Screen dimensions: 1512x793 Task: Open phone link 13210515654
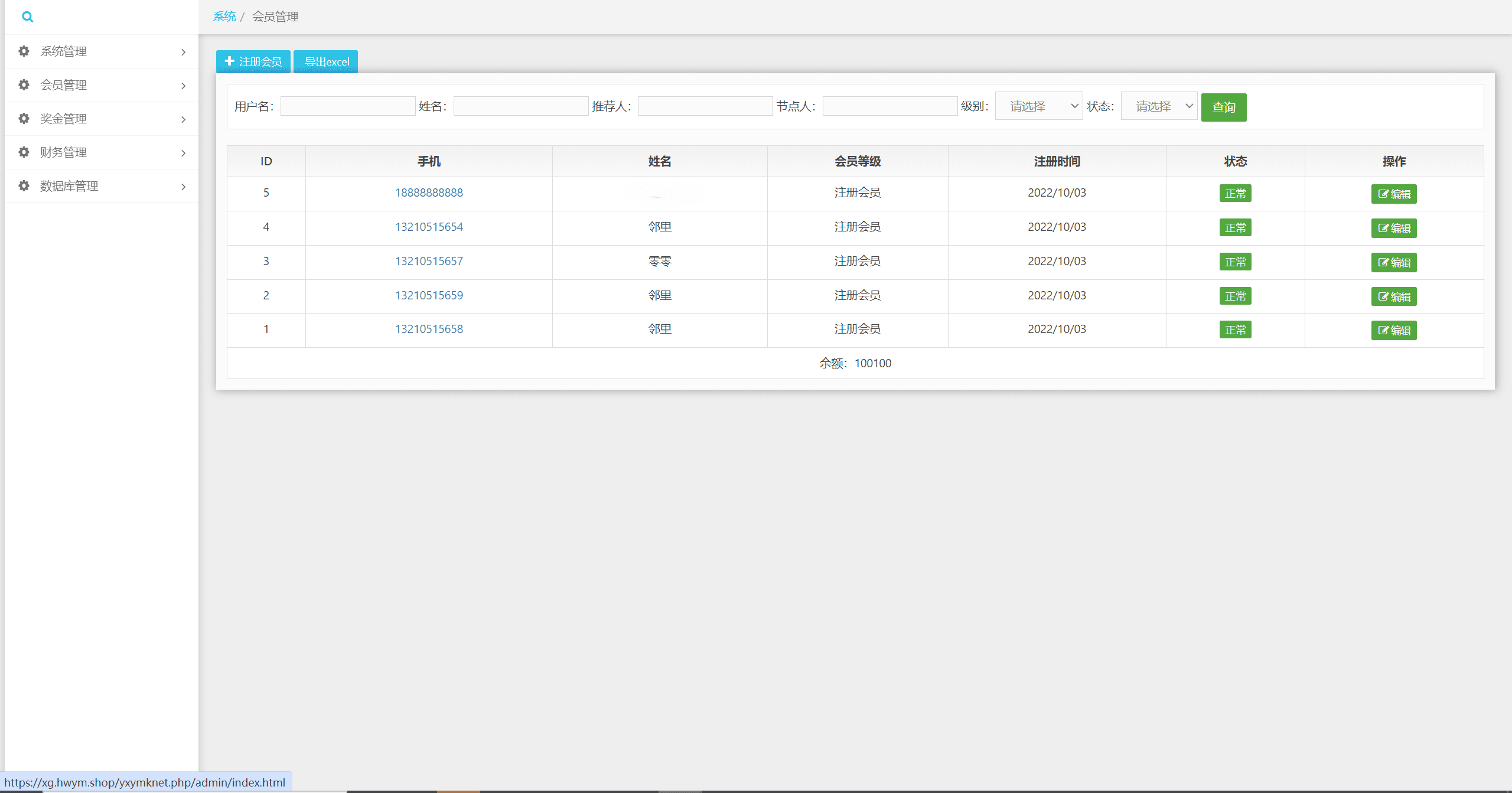429,227
